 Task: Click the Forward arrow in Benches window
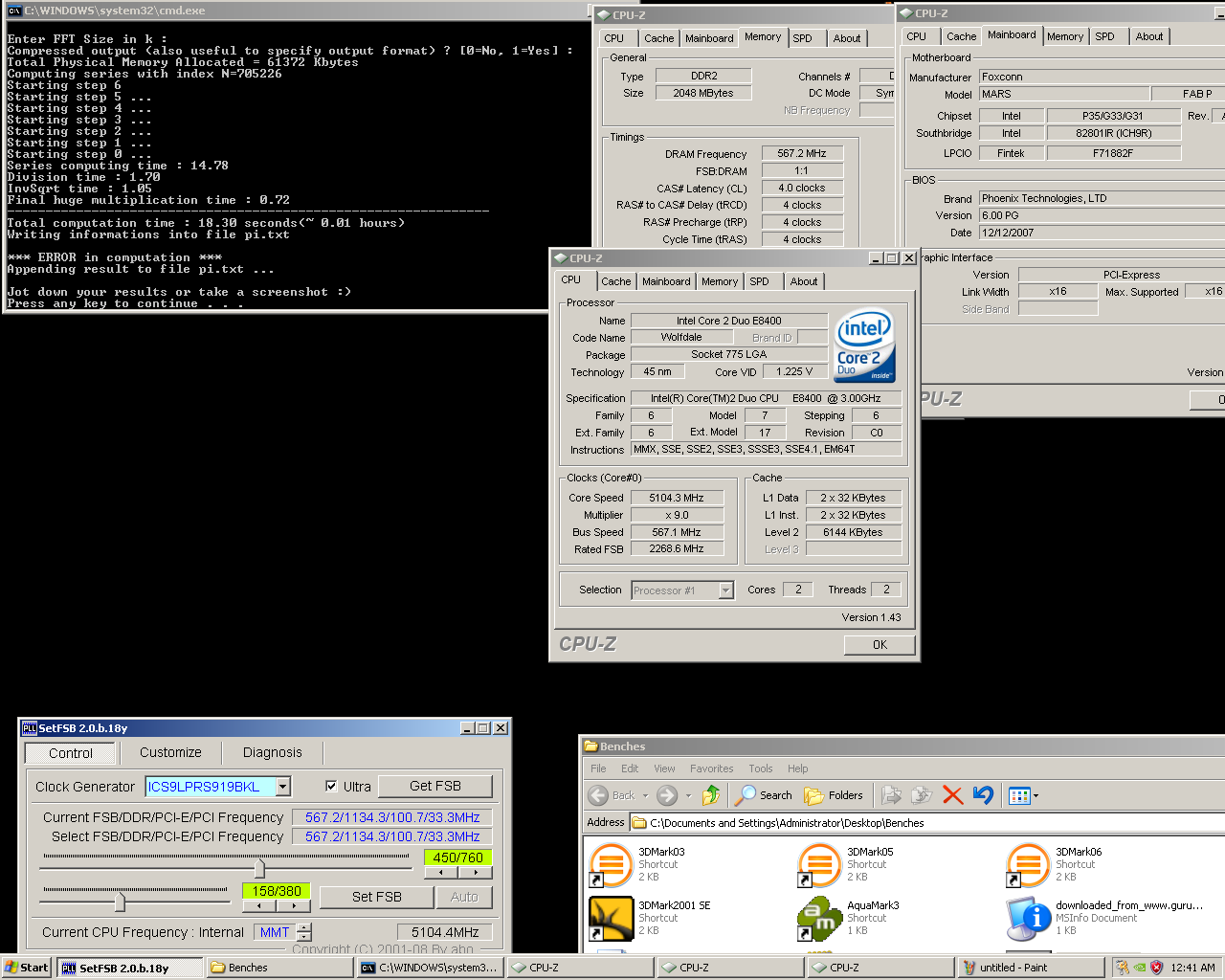tap(667, 795)
